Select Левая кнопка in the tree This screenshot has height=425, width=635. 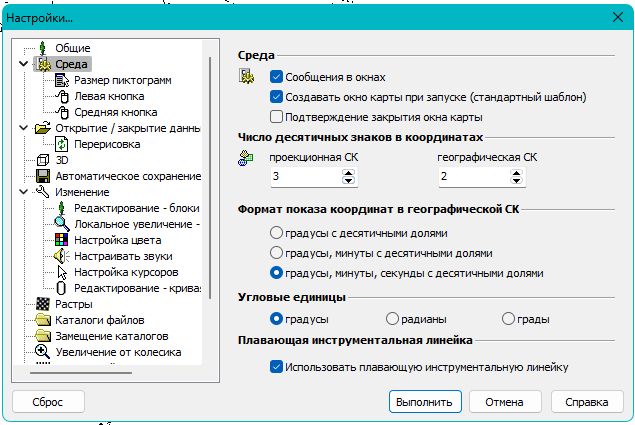tap(109, 96)
